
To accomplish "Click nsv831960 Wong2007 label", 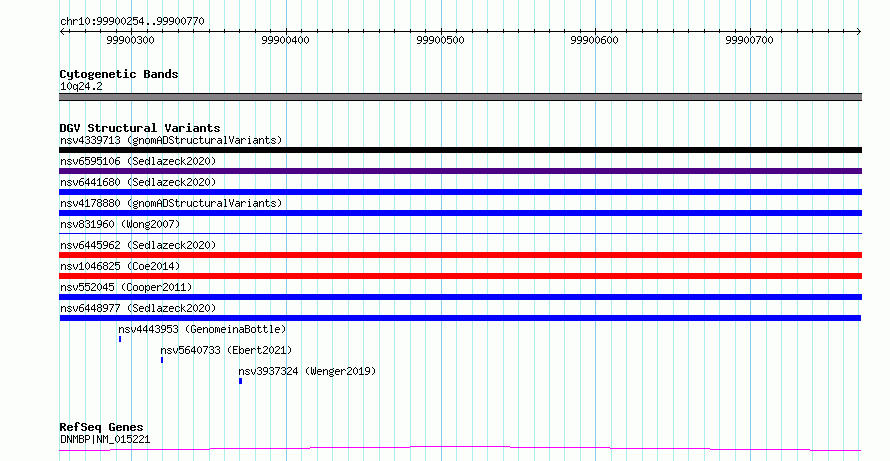I will (x=120, y=224).
